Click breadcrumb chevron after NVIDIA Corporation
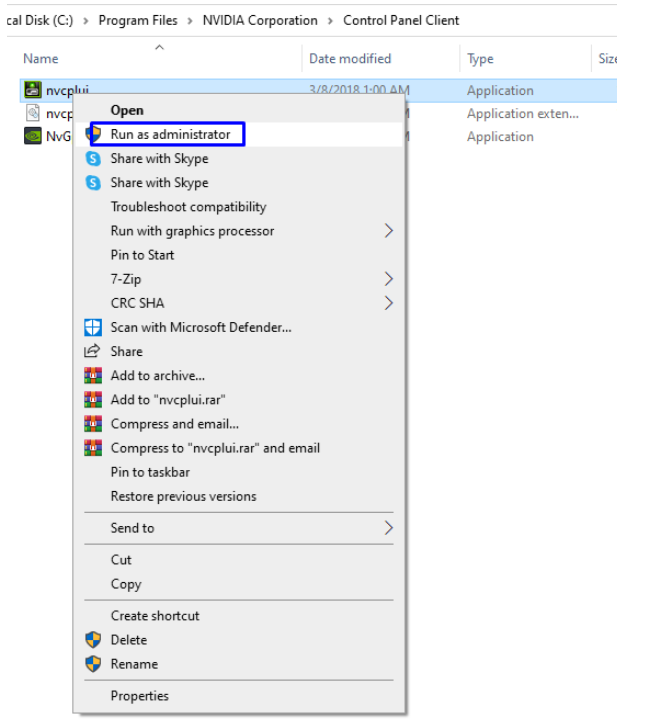Viewport: 671px width, 724px height. pyautogui.click(x=330, y=21)
